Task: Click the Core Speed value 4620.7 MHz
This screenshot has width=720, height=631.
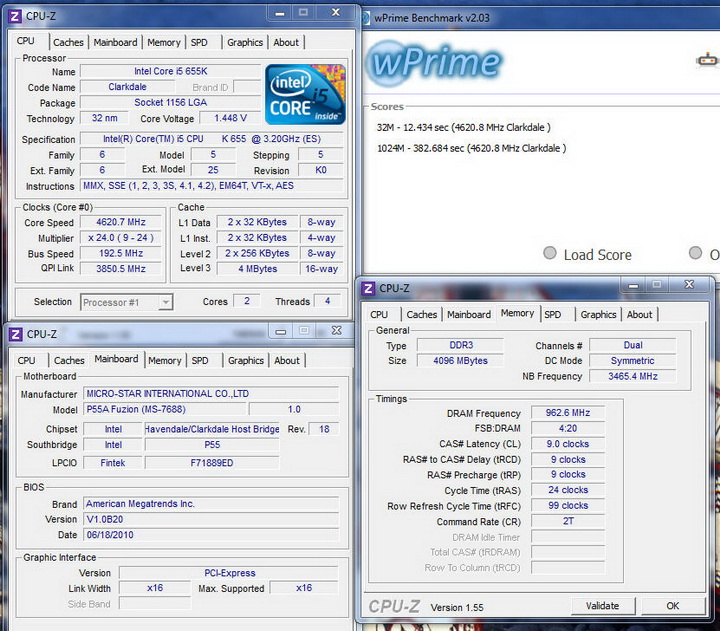Action: click(x=121, y=222)
